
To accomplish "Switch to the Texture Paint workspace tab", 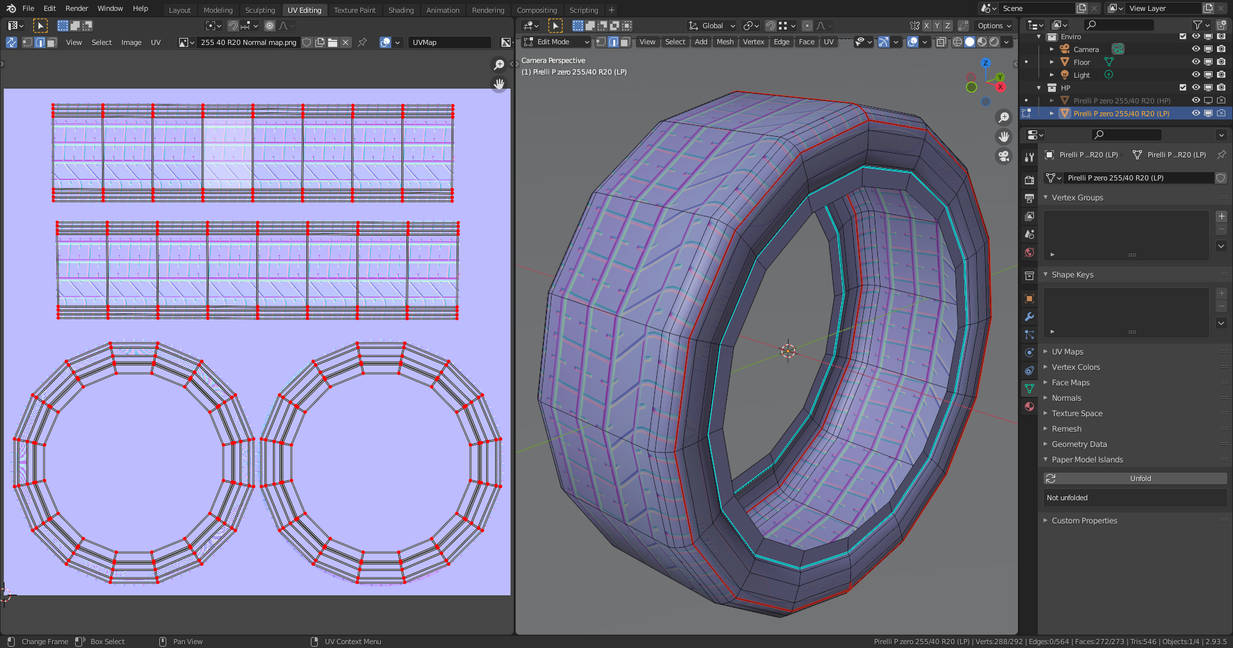I will tap(354, 10).
